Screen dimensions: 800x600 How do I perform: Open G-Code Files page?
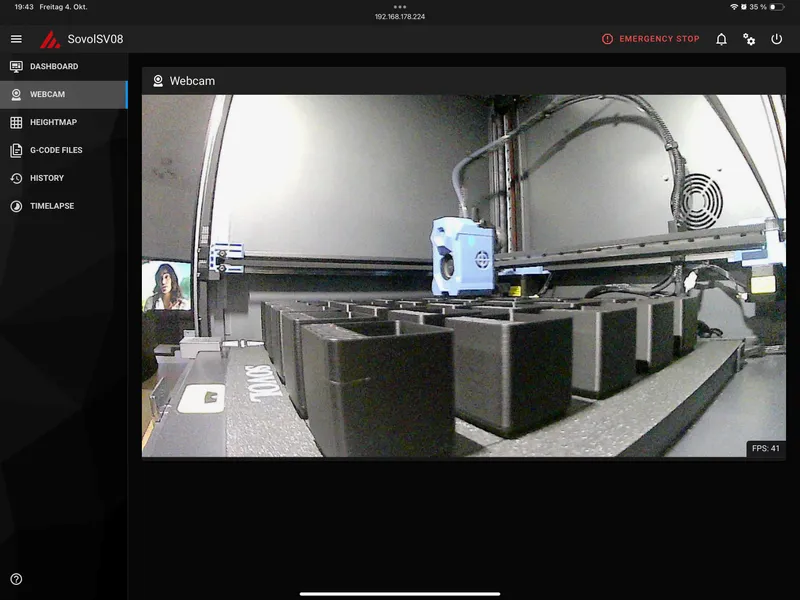[x=64, y=150]
